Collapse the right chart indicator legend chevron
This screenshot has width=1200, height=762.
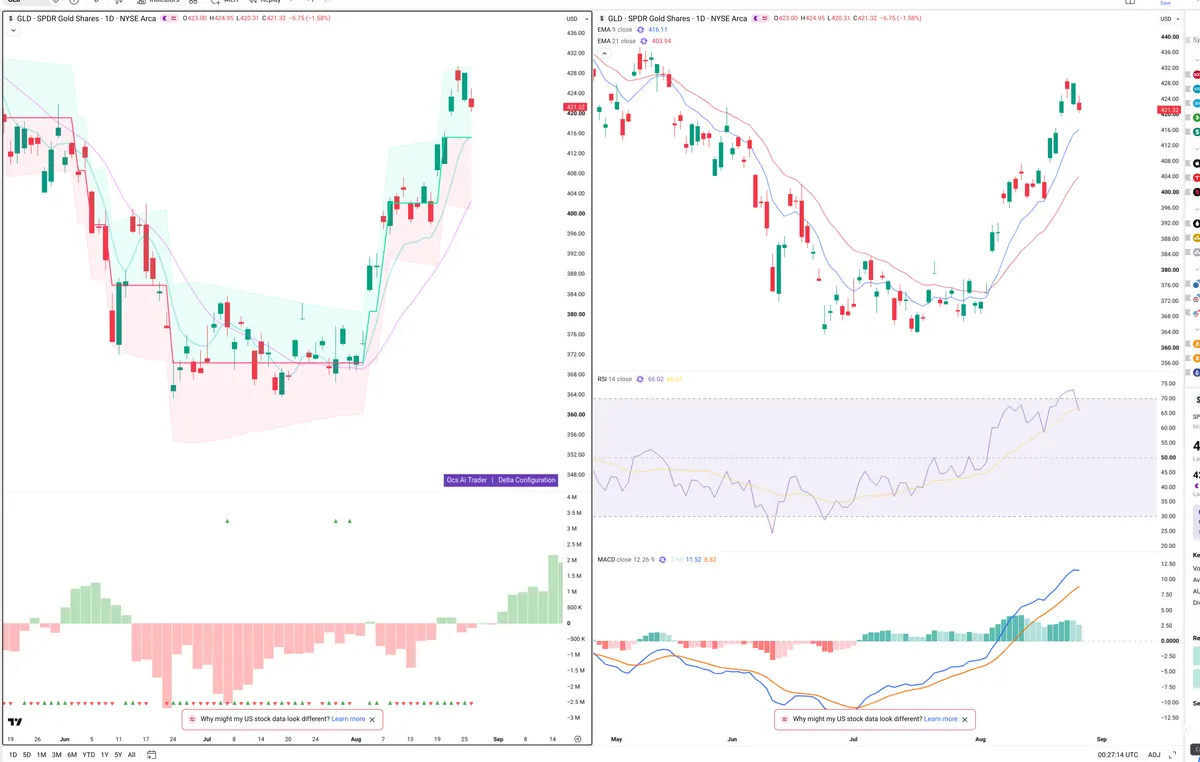pyautogui.click(x=604, y=52)
